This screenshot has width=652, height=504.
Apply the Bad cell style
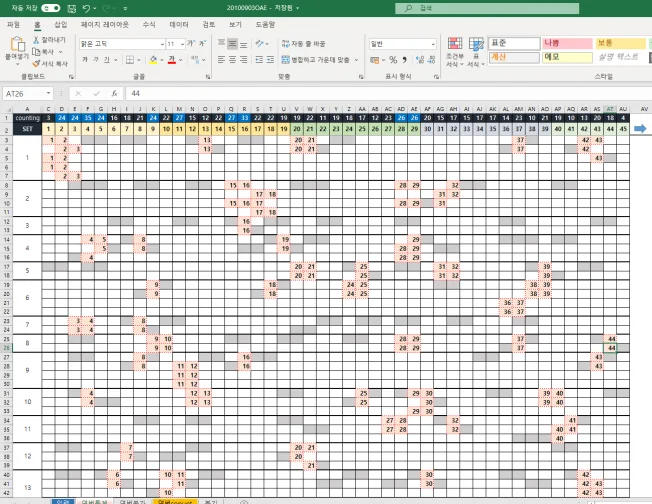[x=567, y=43]
